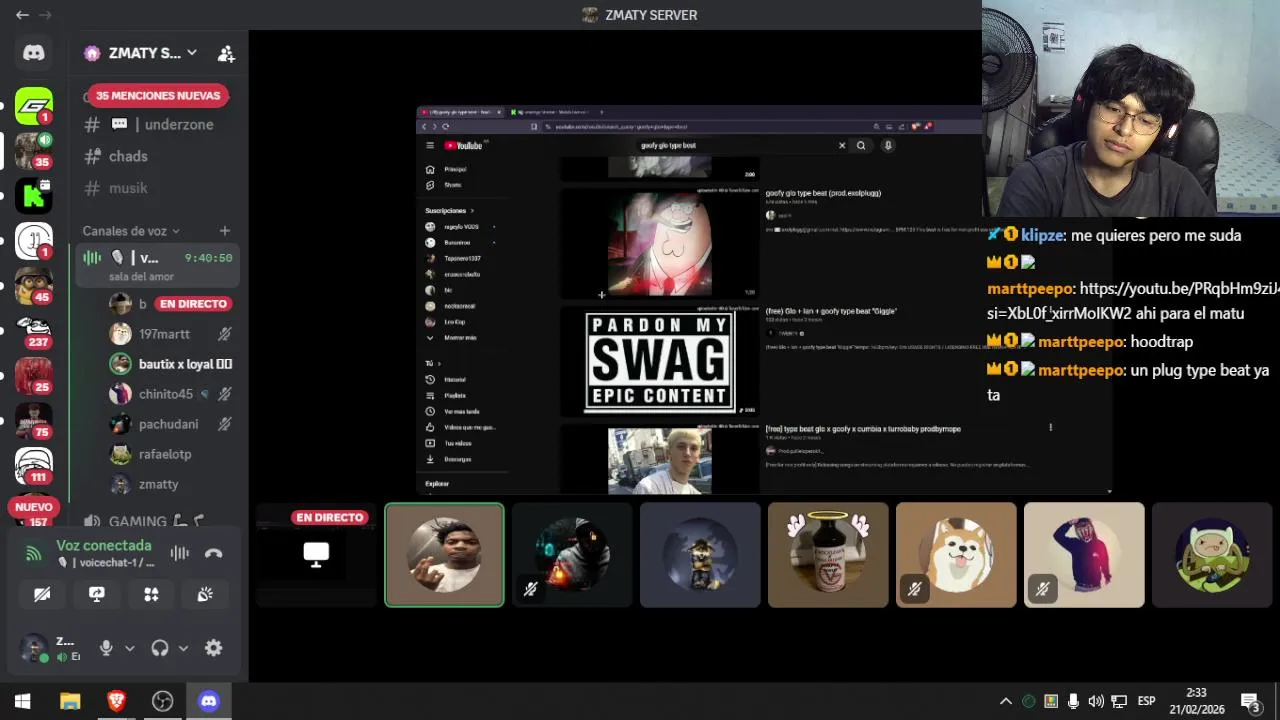This screenshot has width=1280, height=720.
Task: Select user 197martt in voice list
Action: [x=170, y=334]
